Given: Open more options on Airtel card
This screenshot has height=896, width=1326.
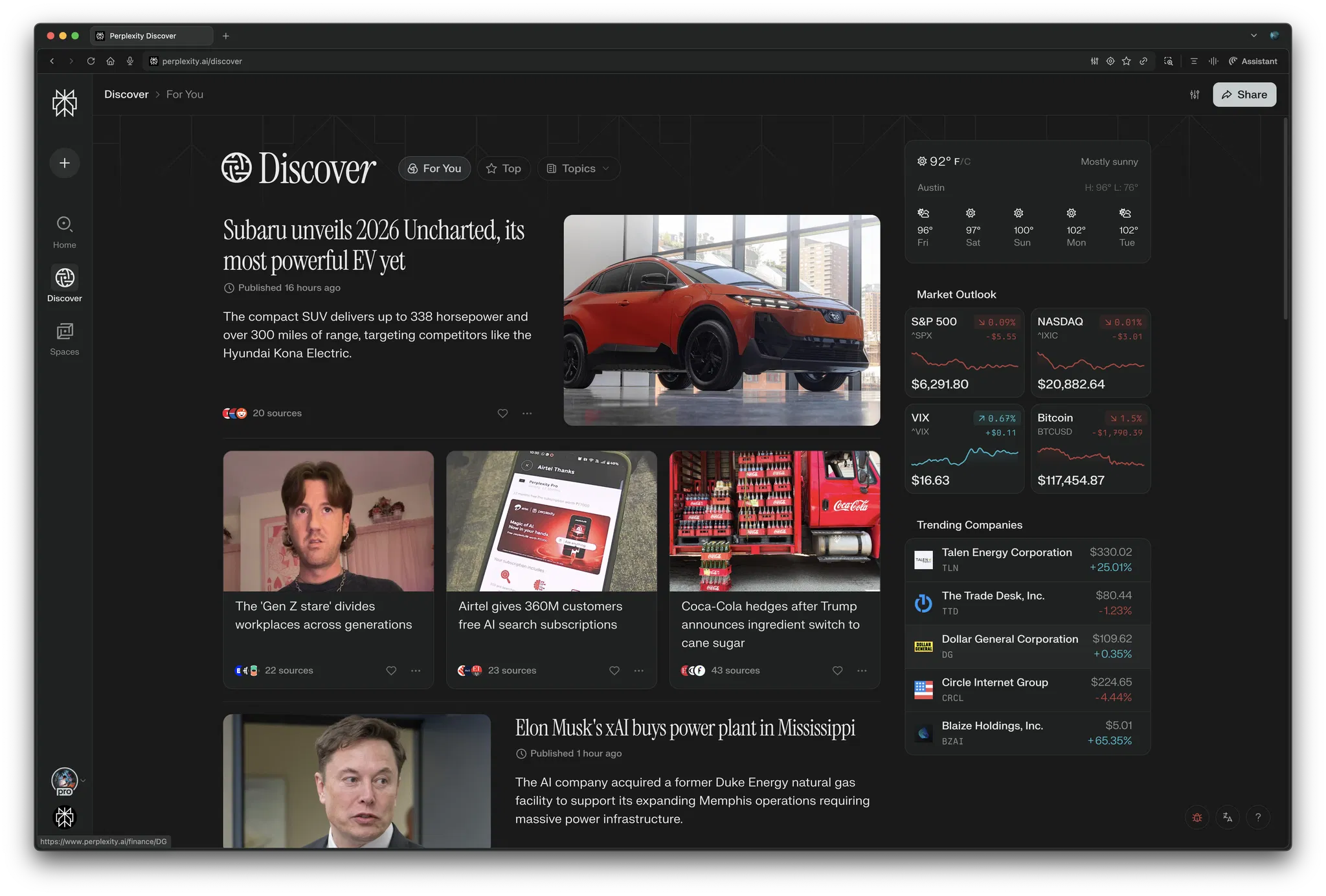Looking at the screenshot, I should coord(639,670).
